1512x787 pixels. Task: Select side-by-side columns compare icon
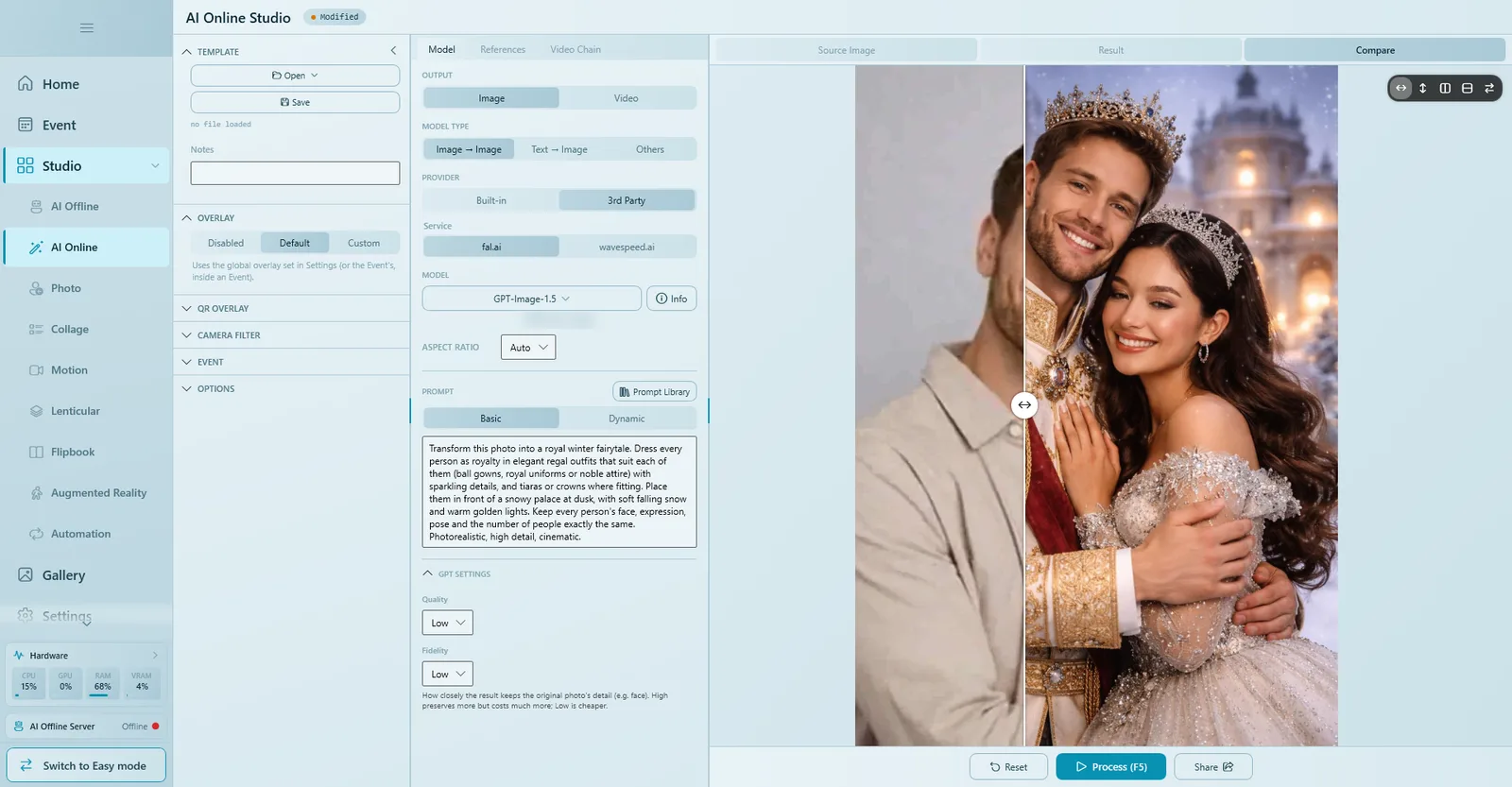(x=1445, y=88)
